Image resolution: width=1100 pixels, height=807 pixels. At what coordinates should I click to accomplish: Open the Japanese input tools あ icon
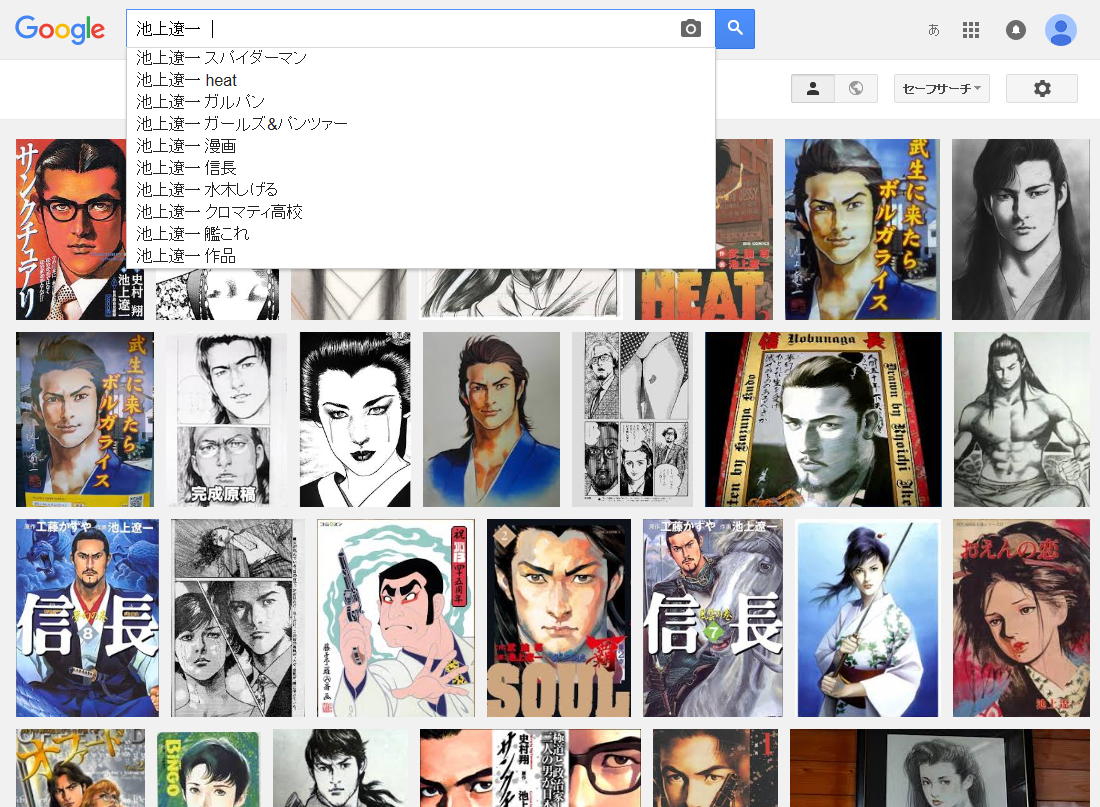(934, 29)
